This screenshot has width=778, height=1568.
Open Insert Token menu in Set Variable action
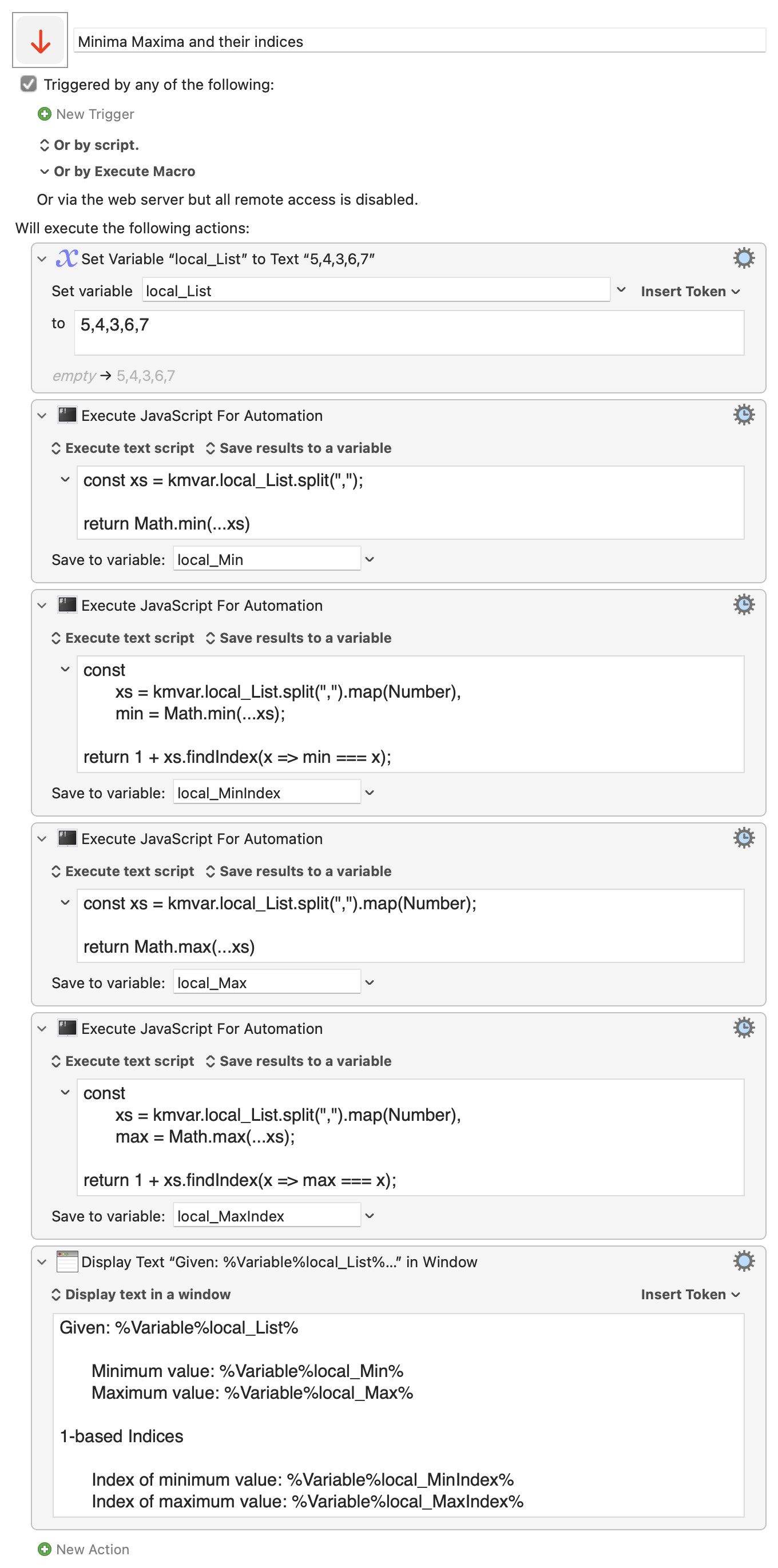(690, 291)
